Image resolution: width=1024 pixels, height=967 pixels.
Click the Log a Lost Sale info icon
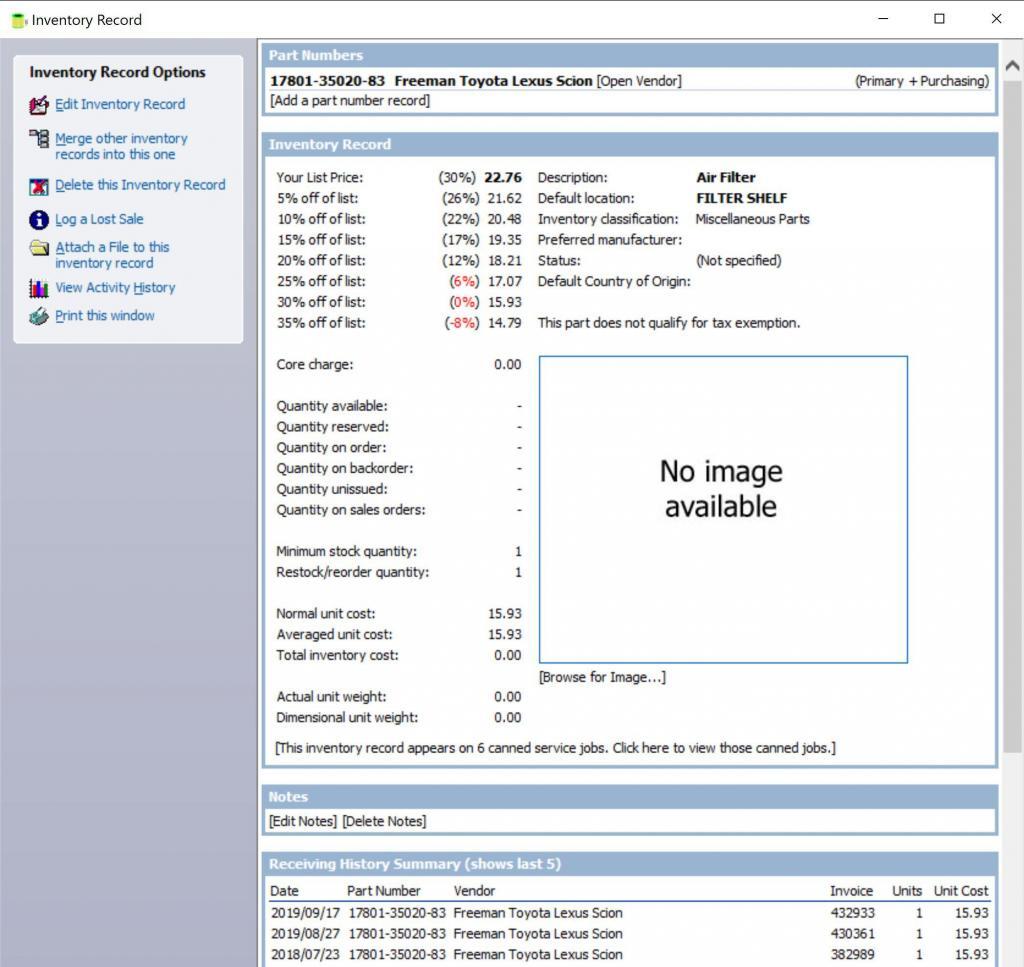pyautogui.click(x=39, y=220)
